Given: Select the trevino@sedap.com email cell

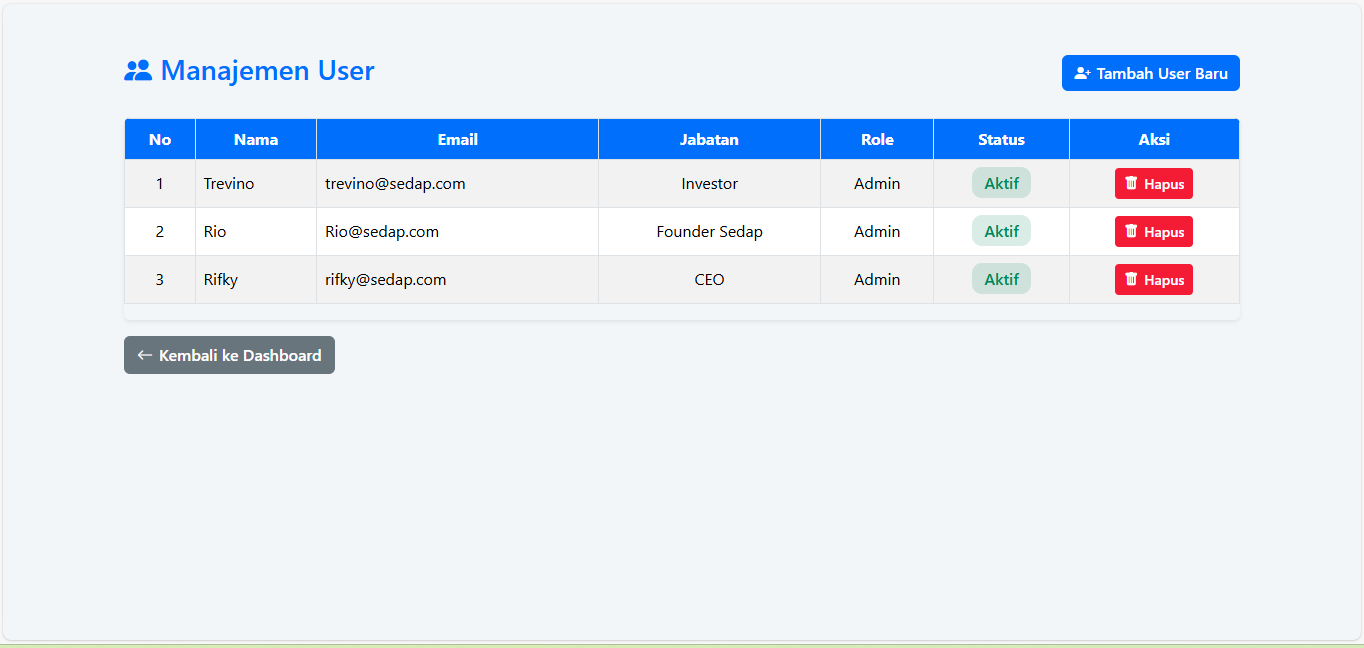Looking at the screenshot, I should click(x=395, y=184).
